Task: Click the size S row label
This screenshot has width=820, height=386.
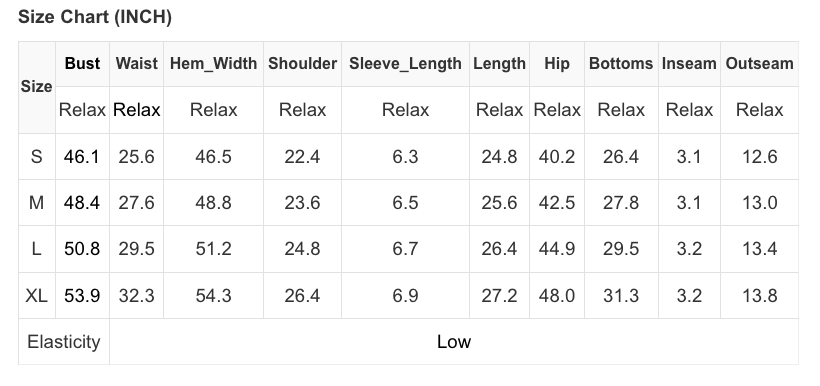Action: [36, 156]
